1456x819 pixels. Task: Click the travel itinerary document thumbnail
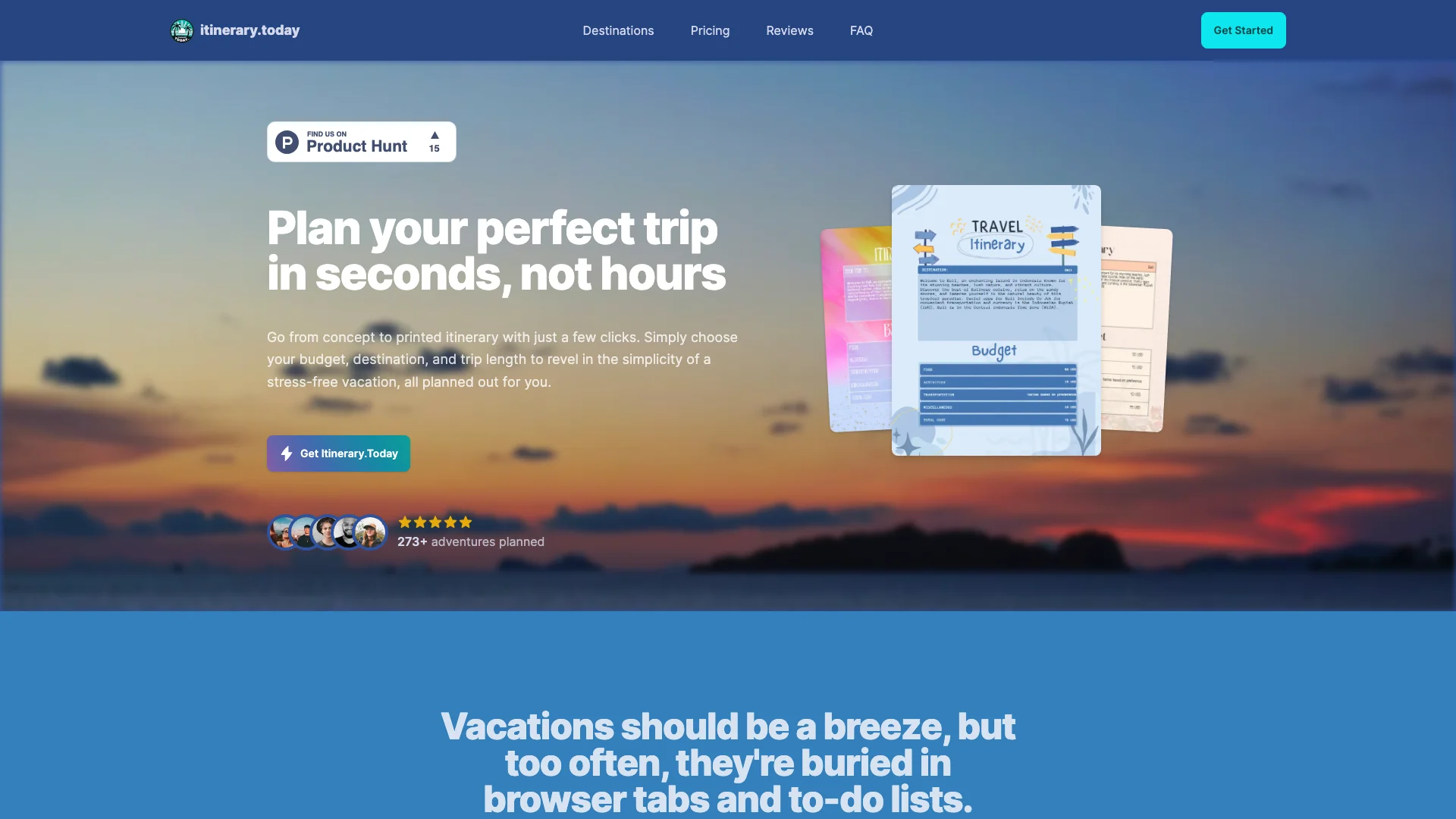tap(996, 320)
